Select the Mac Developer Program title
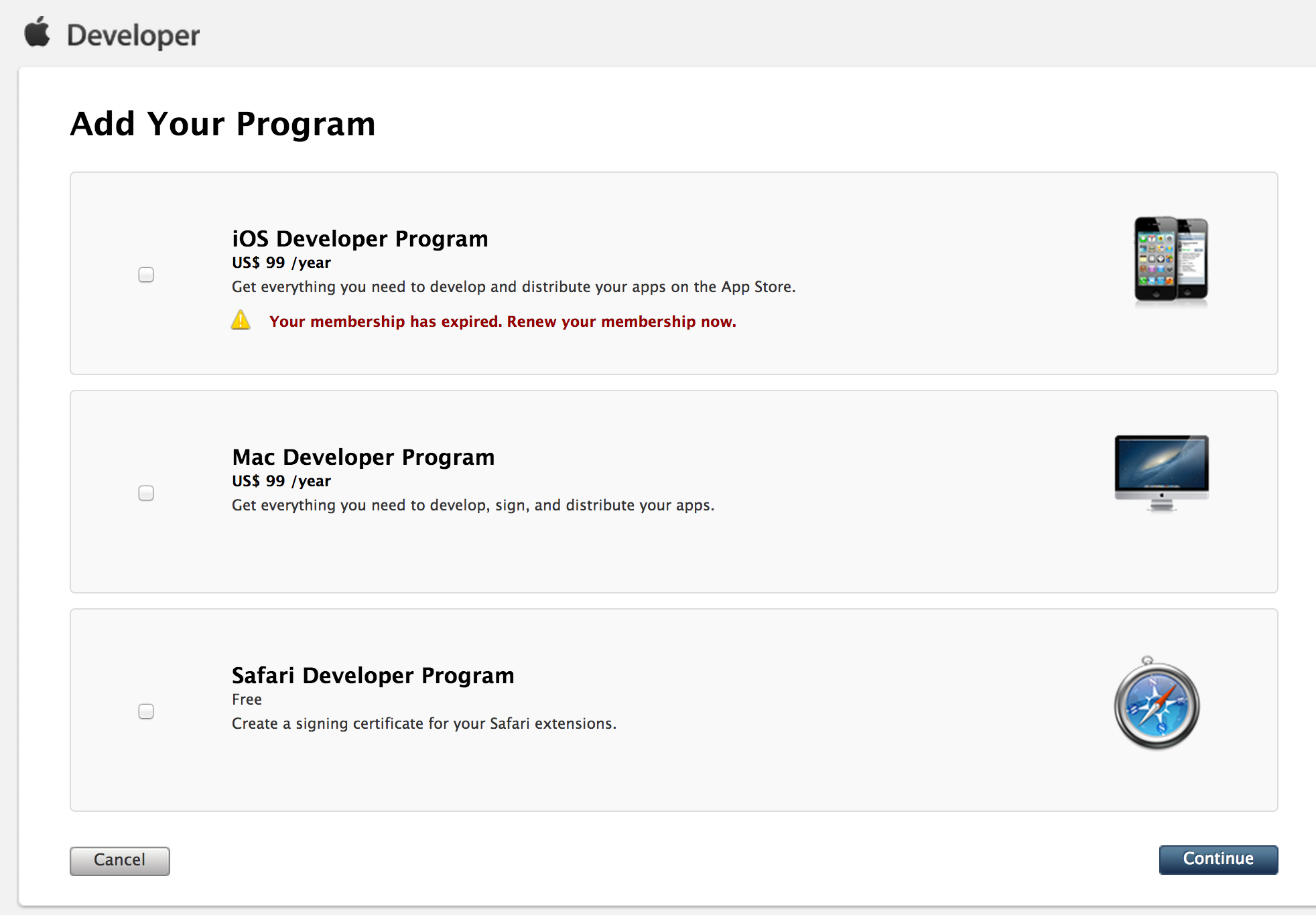The height and width of the screenshot is (915, 1316). 363,457
